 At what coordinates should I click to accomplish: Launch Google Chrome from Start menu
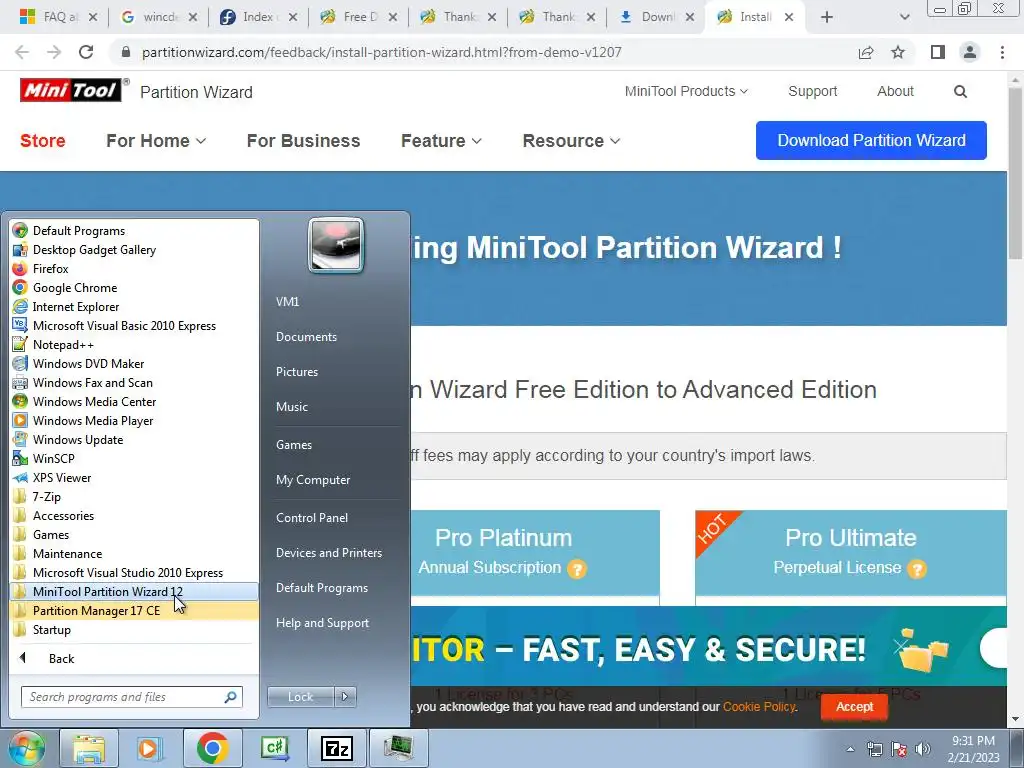click(134, 287)
